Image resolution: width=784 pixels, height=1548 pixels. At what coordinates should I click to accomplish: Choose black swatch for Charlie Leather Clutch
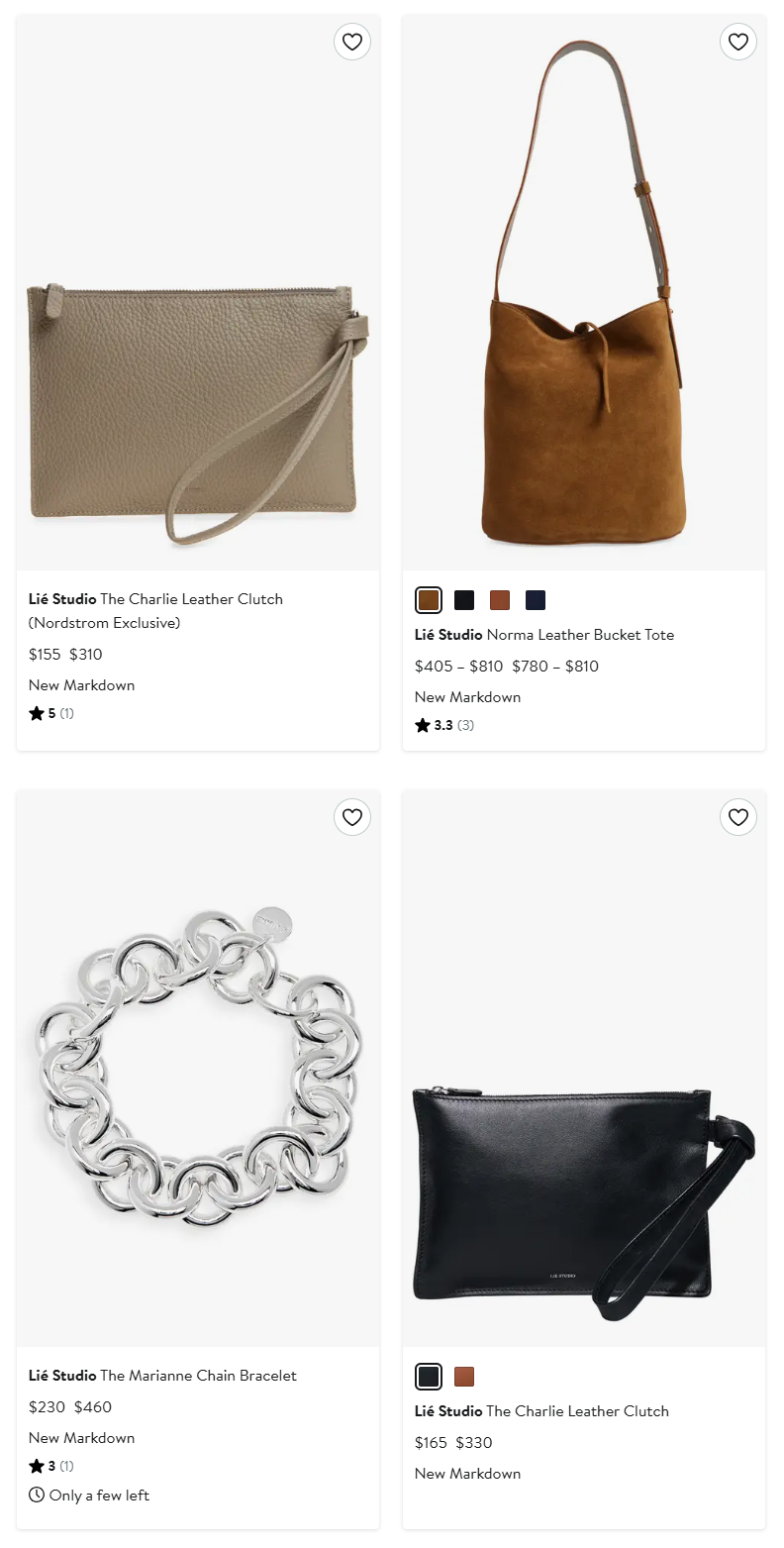coord(429,1377)
